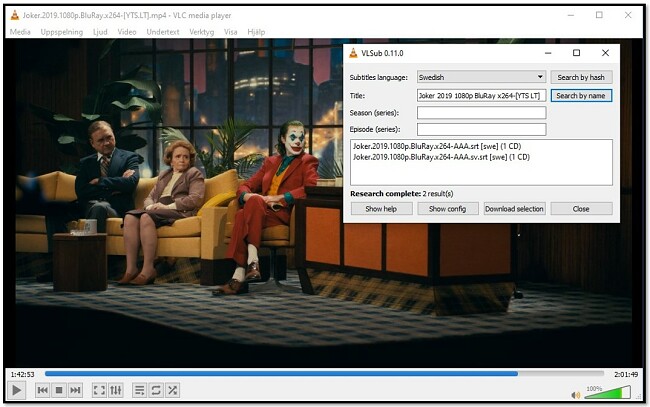Select result Joker.2019.1080p.BluRay.x264-AAA.srt

(437, 146)
